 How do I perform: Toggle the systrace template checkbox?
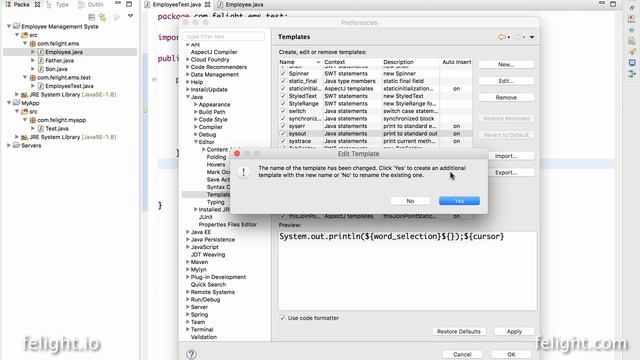click(x=283, y=141)
